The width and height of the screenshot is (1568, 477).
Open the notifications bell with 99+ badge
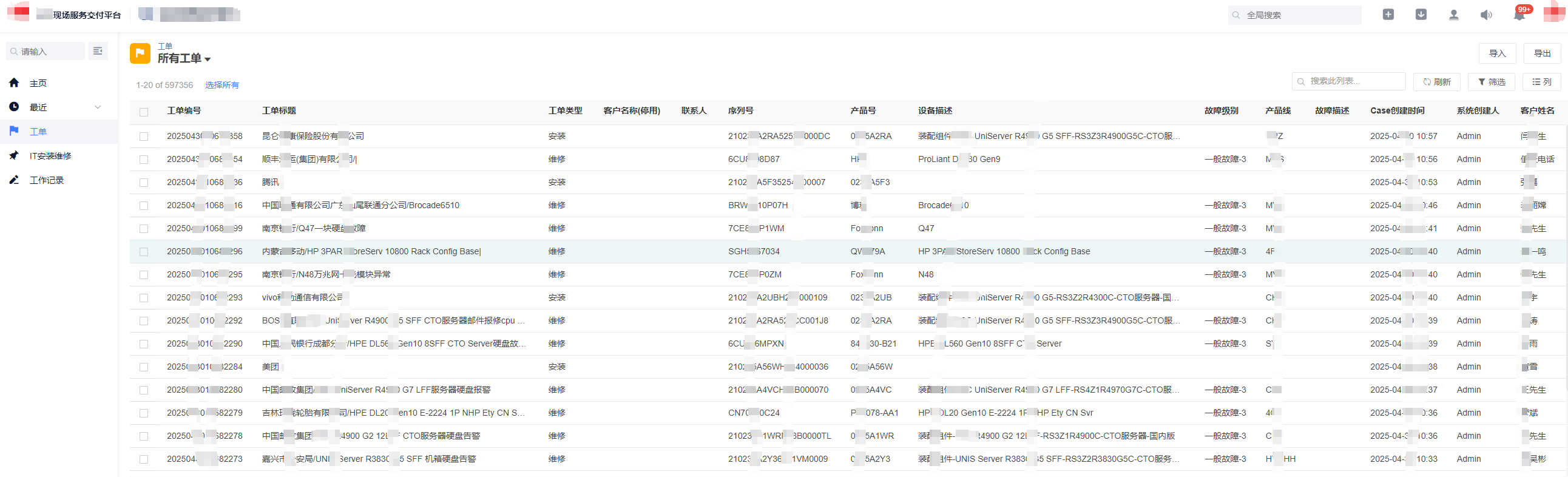1519,15
